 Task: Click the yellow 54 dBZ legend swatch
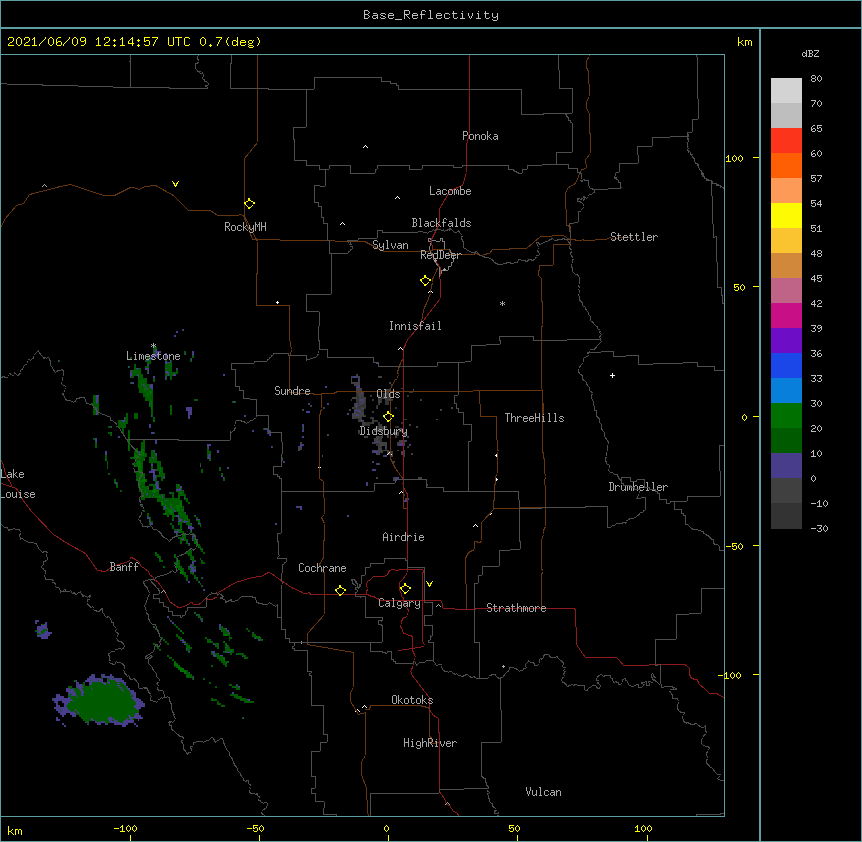click(x=786, y=215)
